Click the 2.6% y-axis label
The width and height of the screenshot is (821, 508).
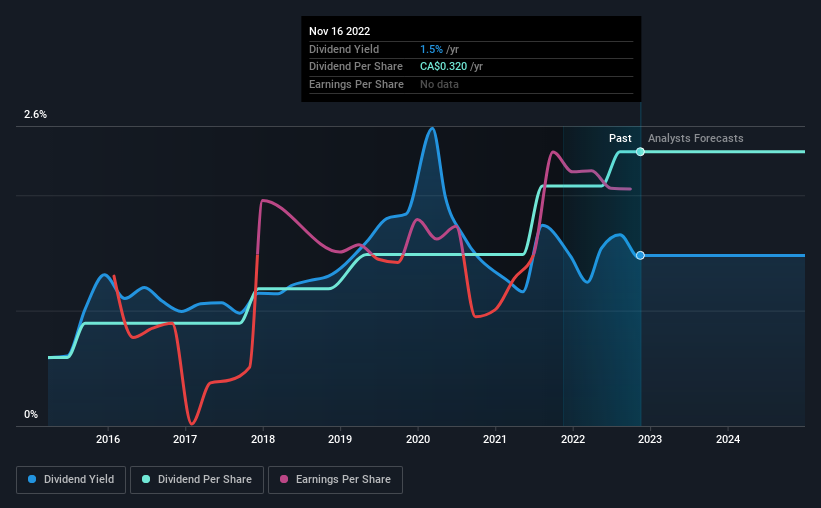[x=35, y=114]
